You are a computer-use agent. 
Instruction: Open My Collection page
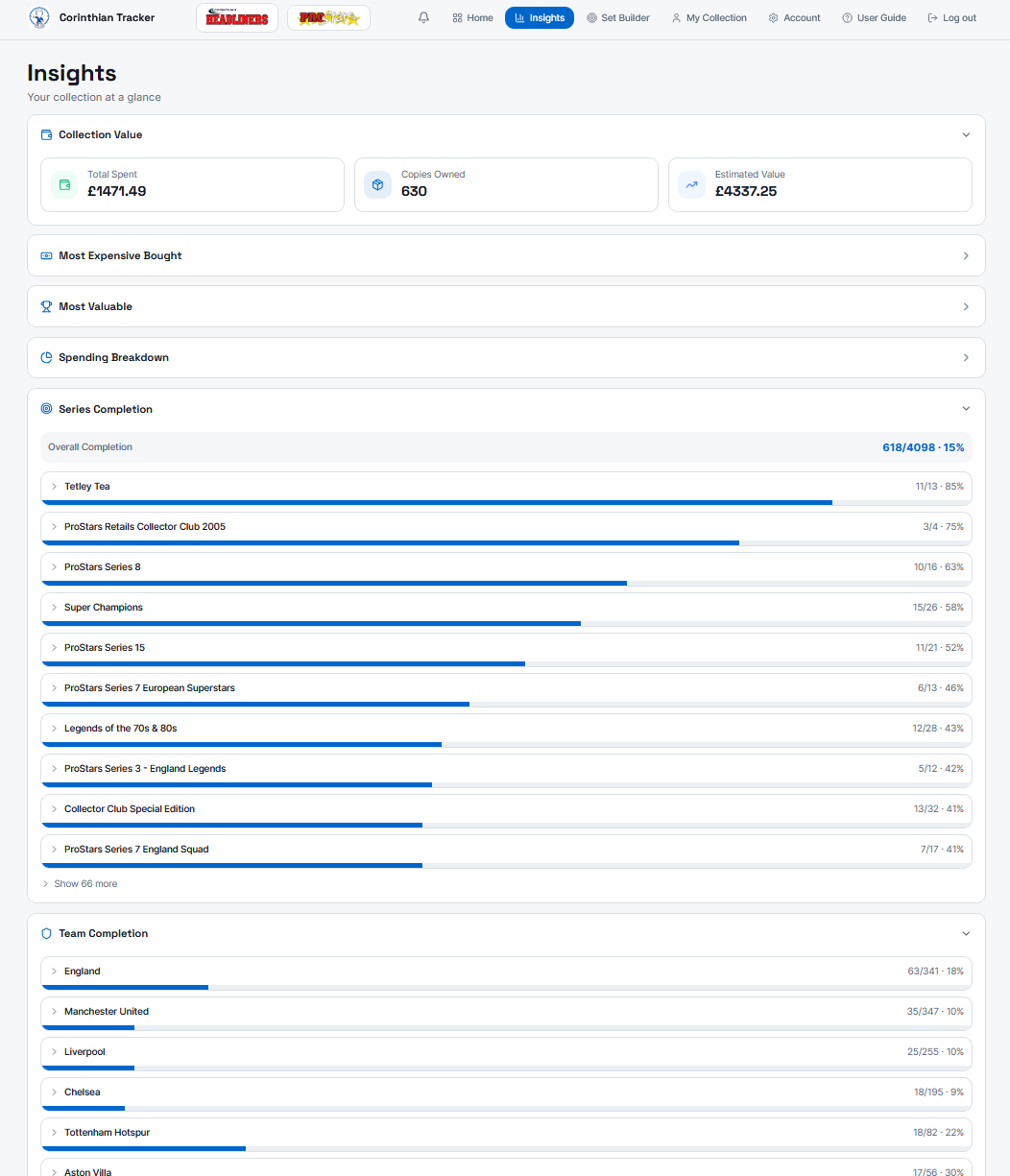coord(709,17)
